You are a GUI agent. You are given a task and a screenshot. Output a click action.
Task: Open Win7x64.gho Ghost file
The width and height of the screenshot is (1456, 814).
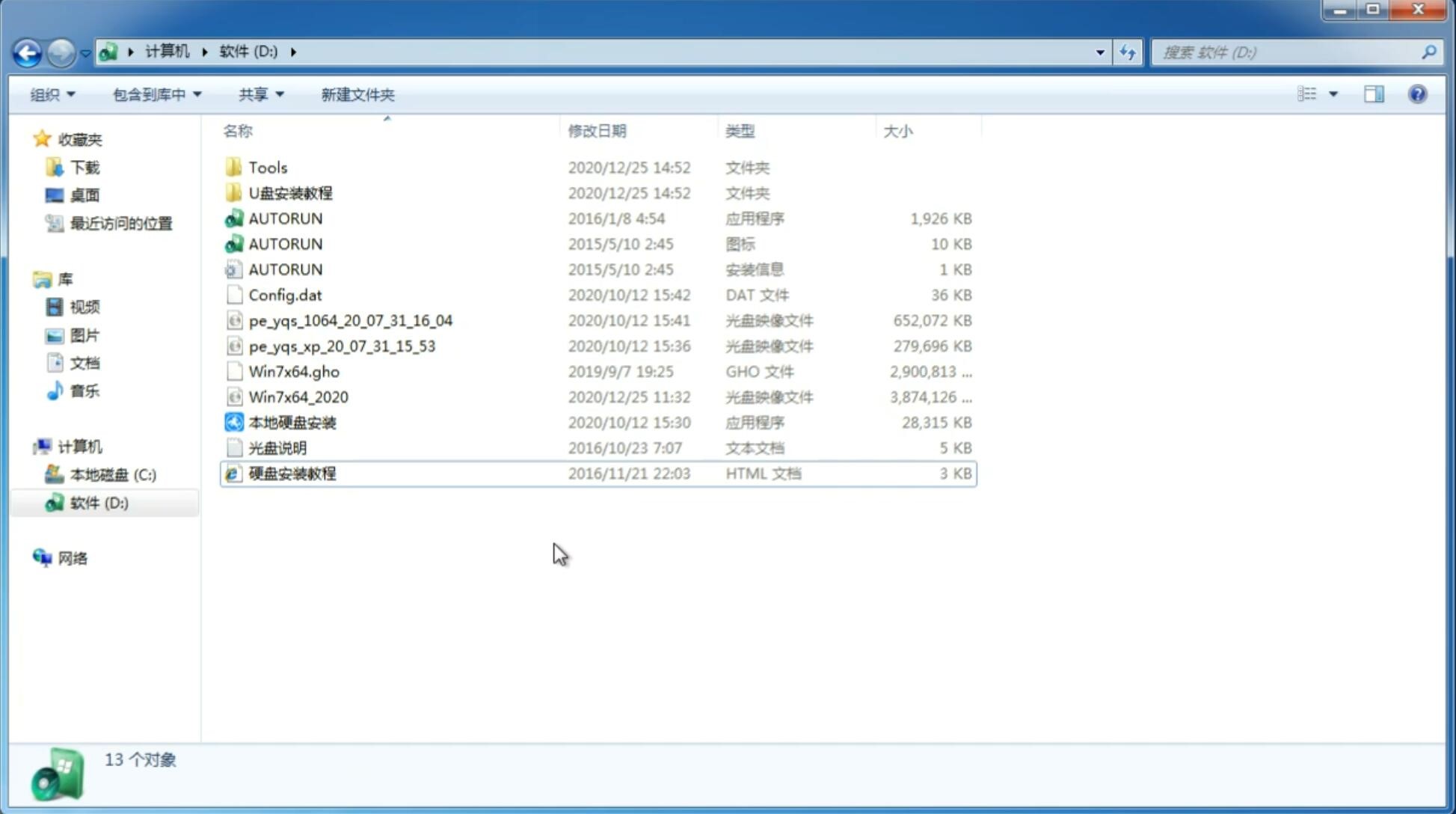[x=295, y=371]
